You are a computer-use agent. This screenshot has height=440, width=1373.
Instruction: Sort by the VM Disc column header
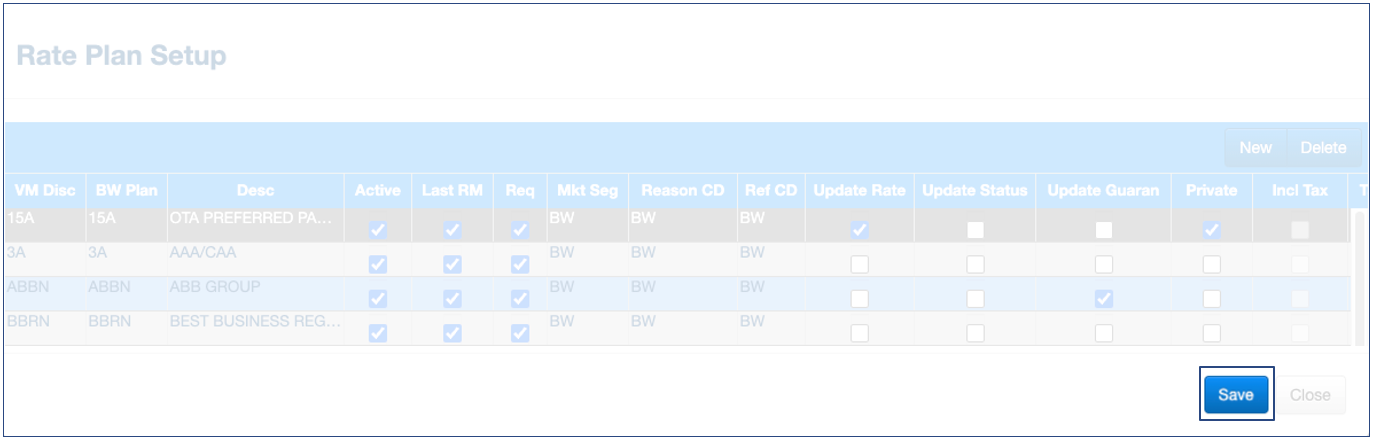click(x=45, y=190)
